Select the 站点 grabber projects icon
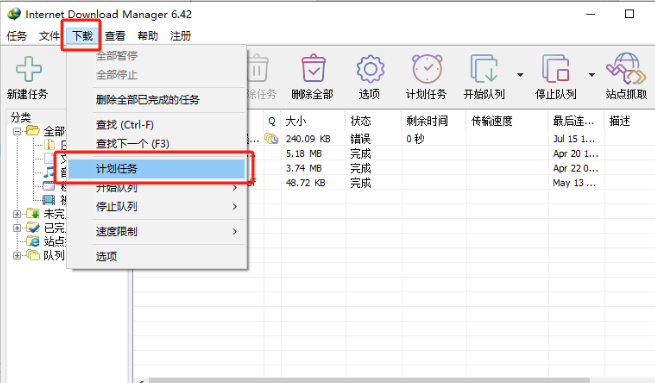 [33, 241]
